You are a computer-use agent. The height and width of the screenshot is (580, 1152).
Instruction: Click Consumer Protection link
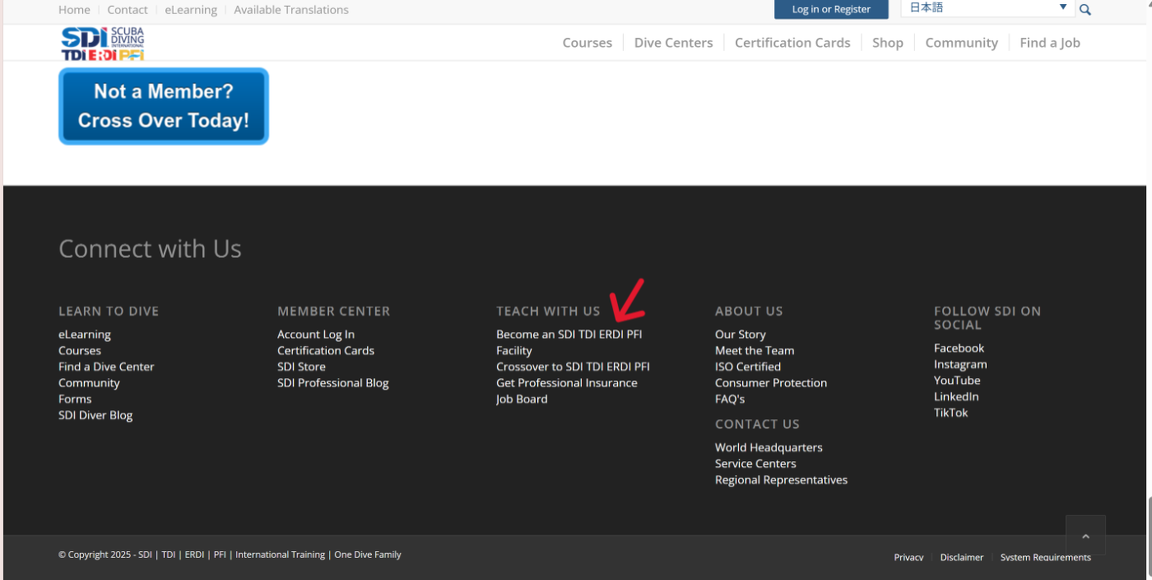pos(771,383)
